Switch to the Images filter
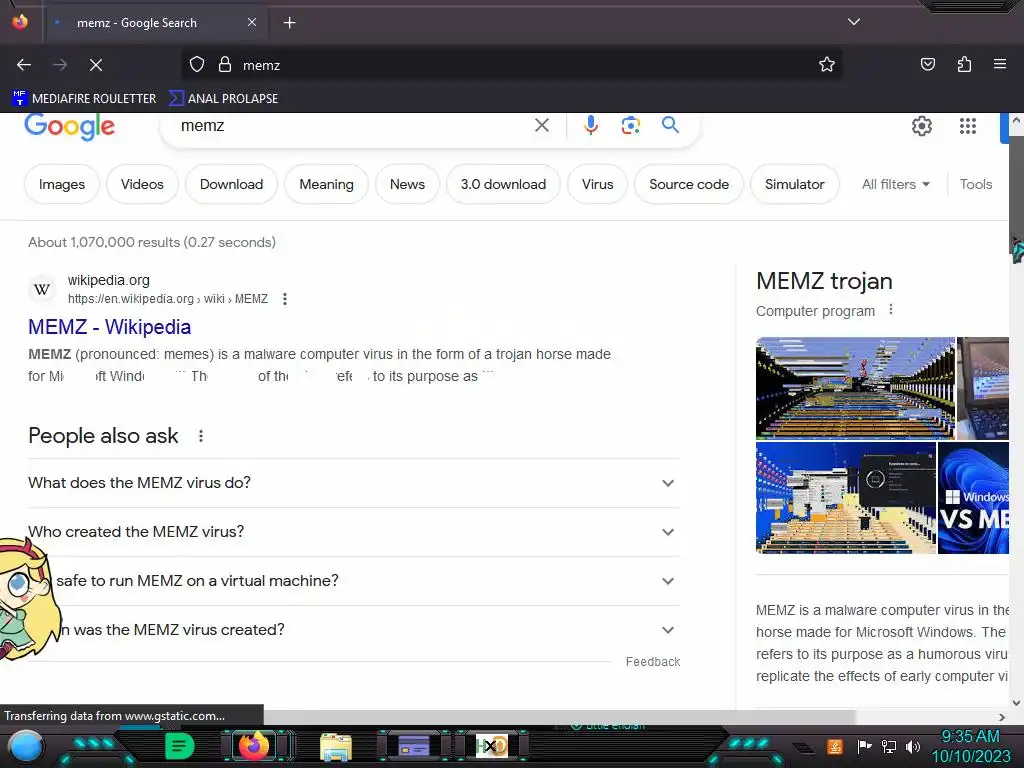 tap(62, 184)
